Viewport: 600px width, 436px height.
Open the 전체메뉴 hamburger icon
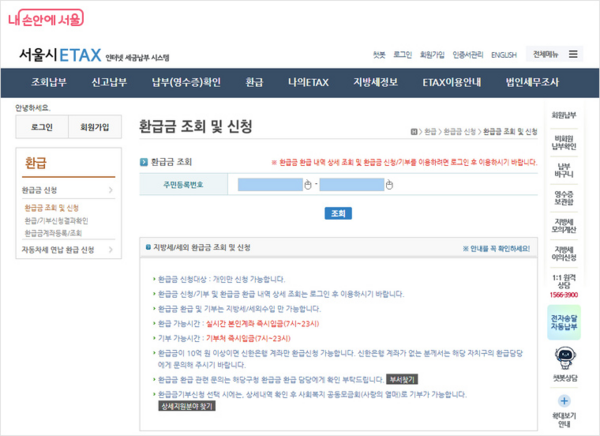coord(573,54)
